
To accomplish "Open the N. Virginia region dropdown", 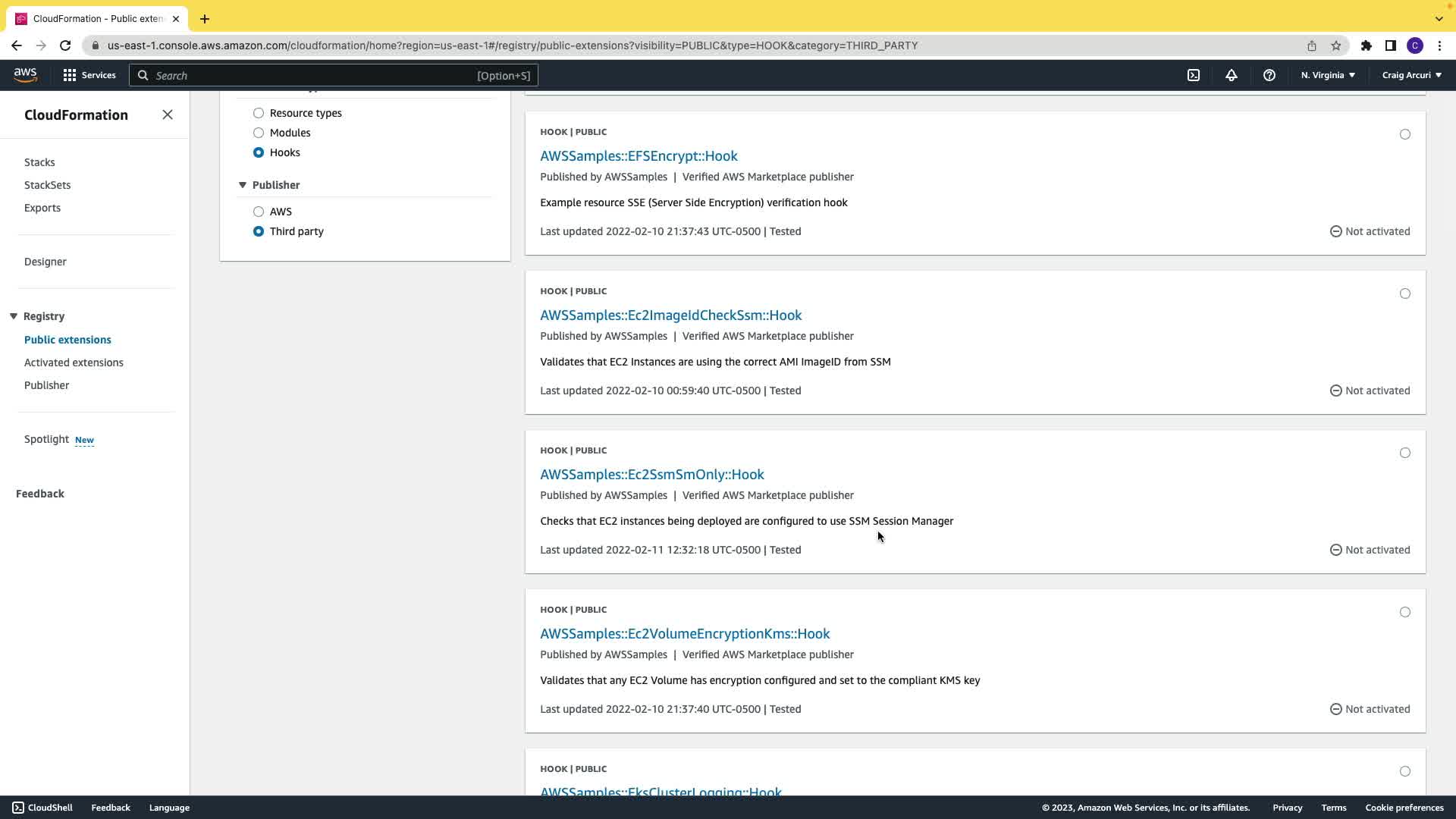I will pyautogui.click(x=1327, y=75).
